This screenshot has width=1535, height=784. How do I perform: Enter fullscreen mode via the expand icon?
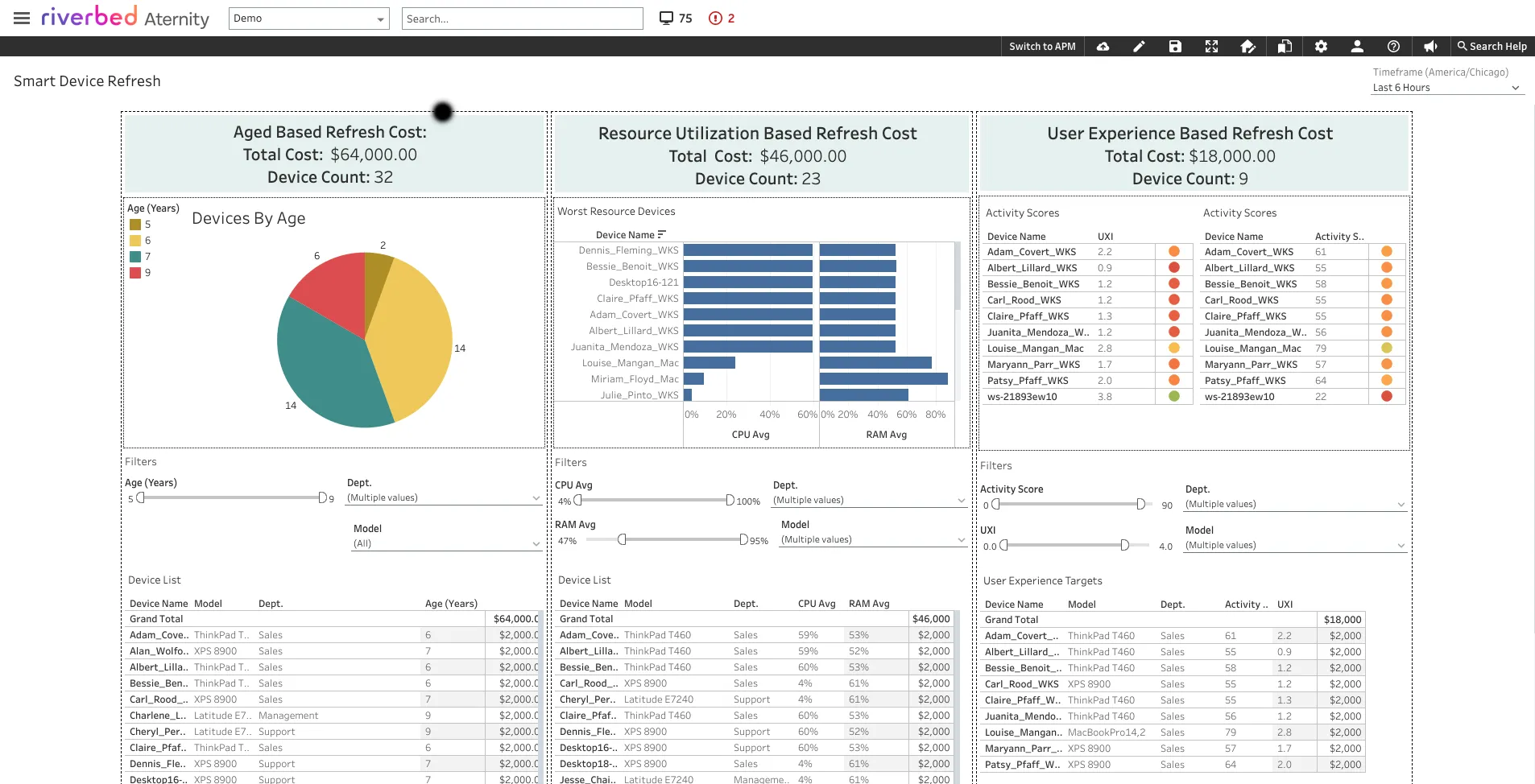[x=1211, y=46]
